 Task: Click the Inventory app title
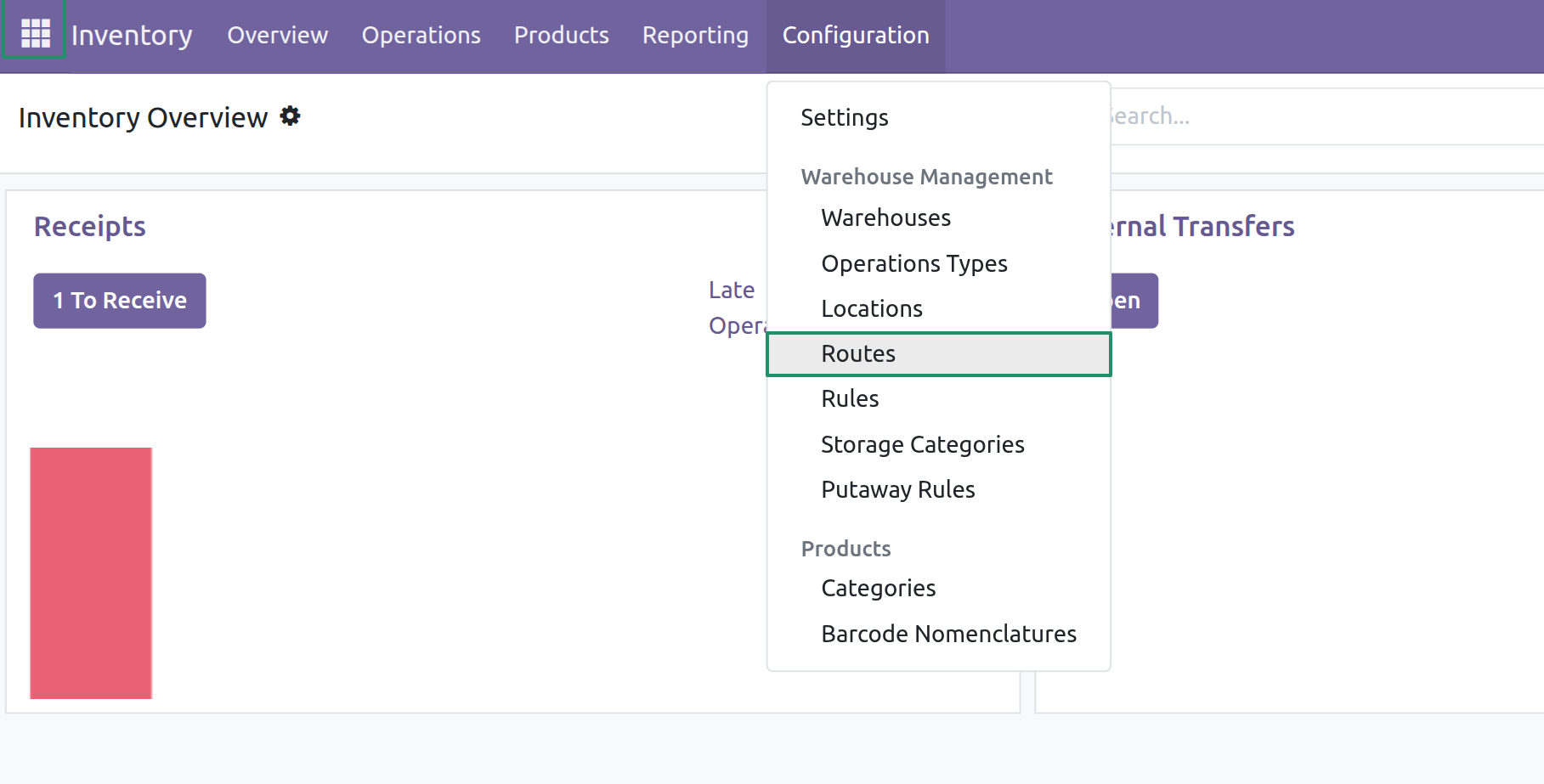(x=132, y=35)
